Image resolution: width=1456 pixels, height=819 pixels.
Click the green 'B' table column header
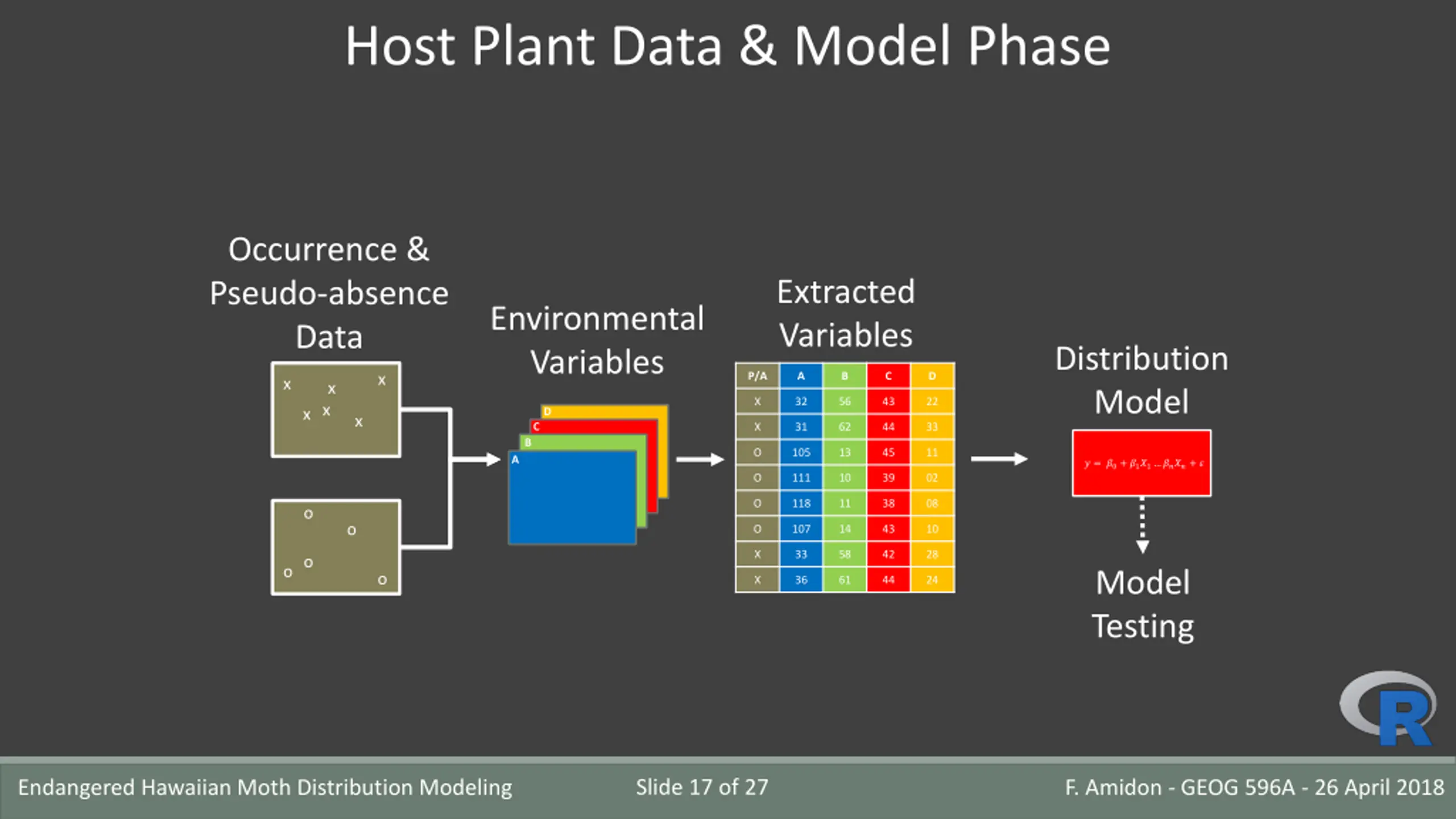click(x=845, y=376)
